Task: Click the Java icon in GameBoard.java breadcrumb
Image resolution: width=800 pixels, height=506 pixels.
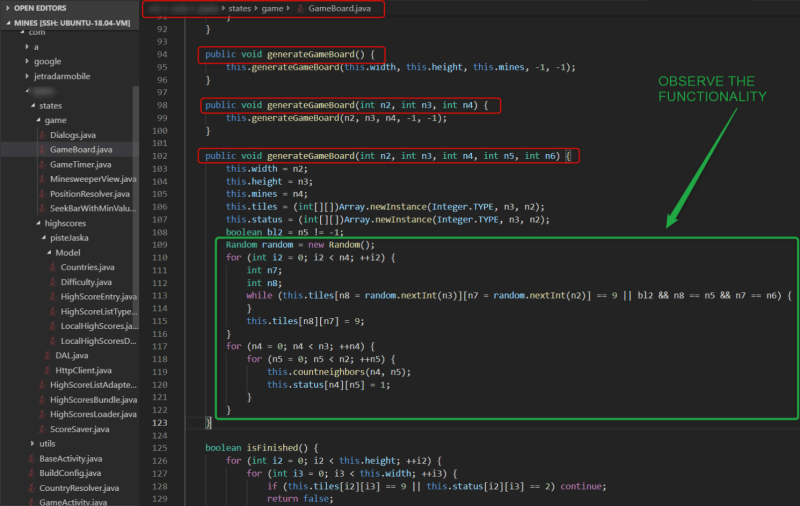Action: pos(301,8)
